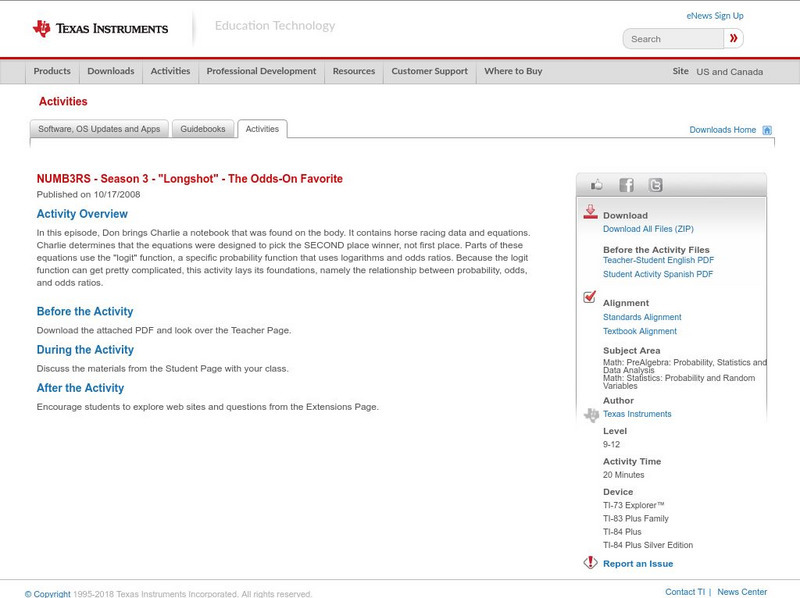800x598 pixels.
Task: Download All Files (ZIP) link
Action: pos(648,229)
